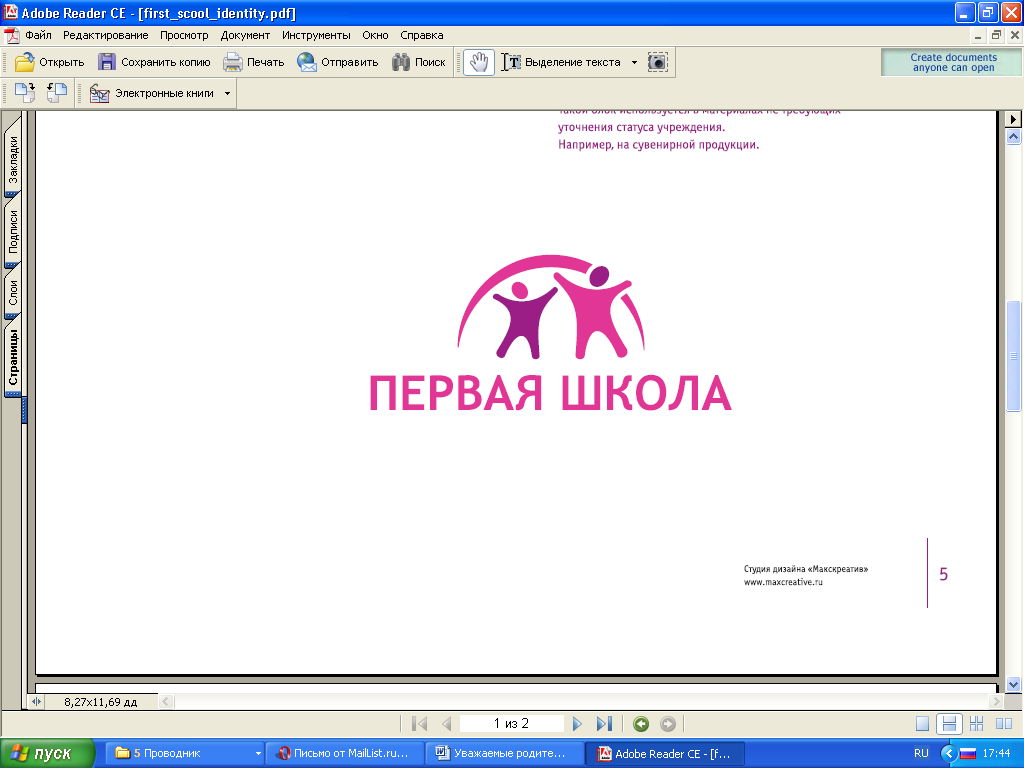Click the page number field showing 1 из 2
The width and height of the screenshot is (1024, 768).
[x=511, y=724]
